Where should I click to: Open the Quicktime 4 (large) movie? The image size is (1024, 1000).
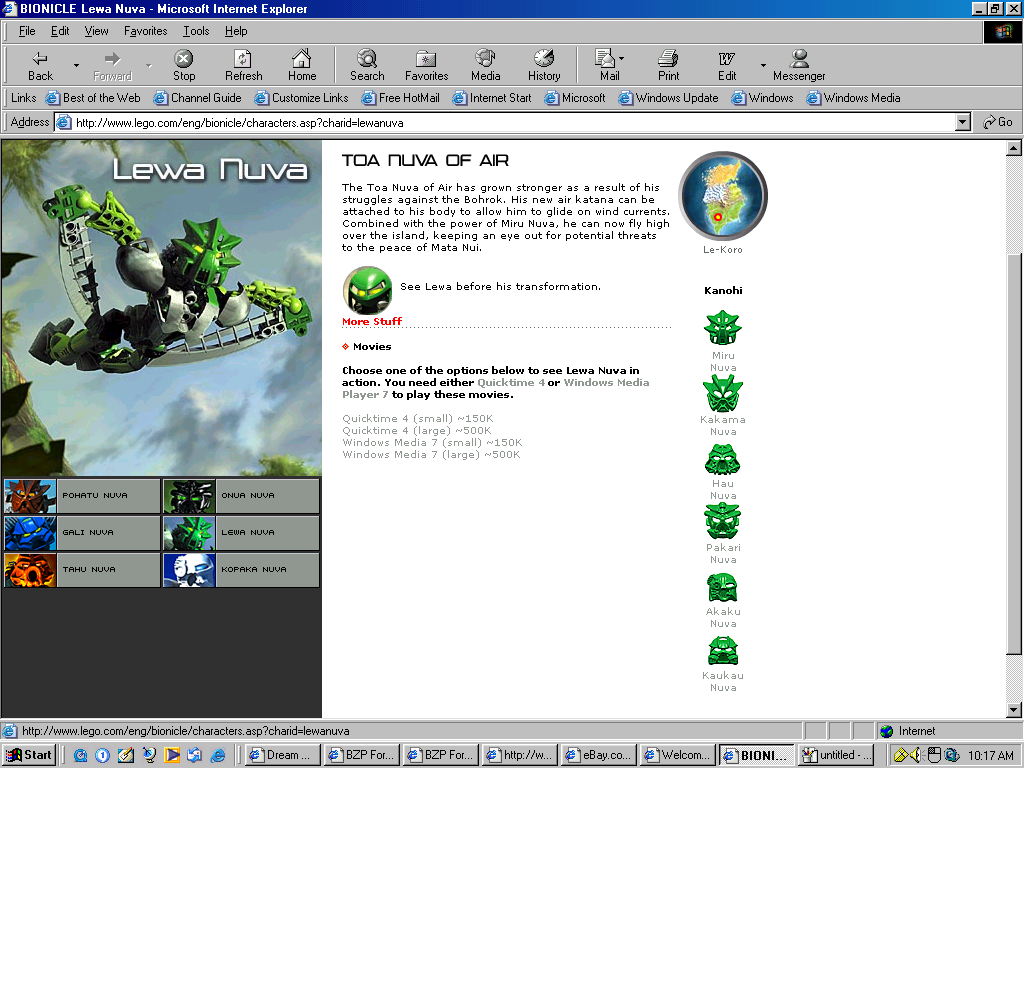(417, 430)
